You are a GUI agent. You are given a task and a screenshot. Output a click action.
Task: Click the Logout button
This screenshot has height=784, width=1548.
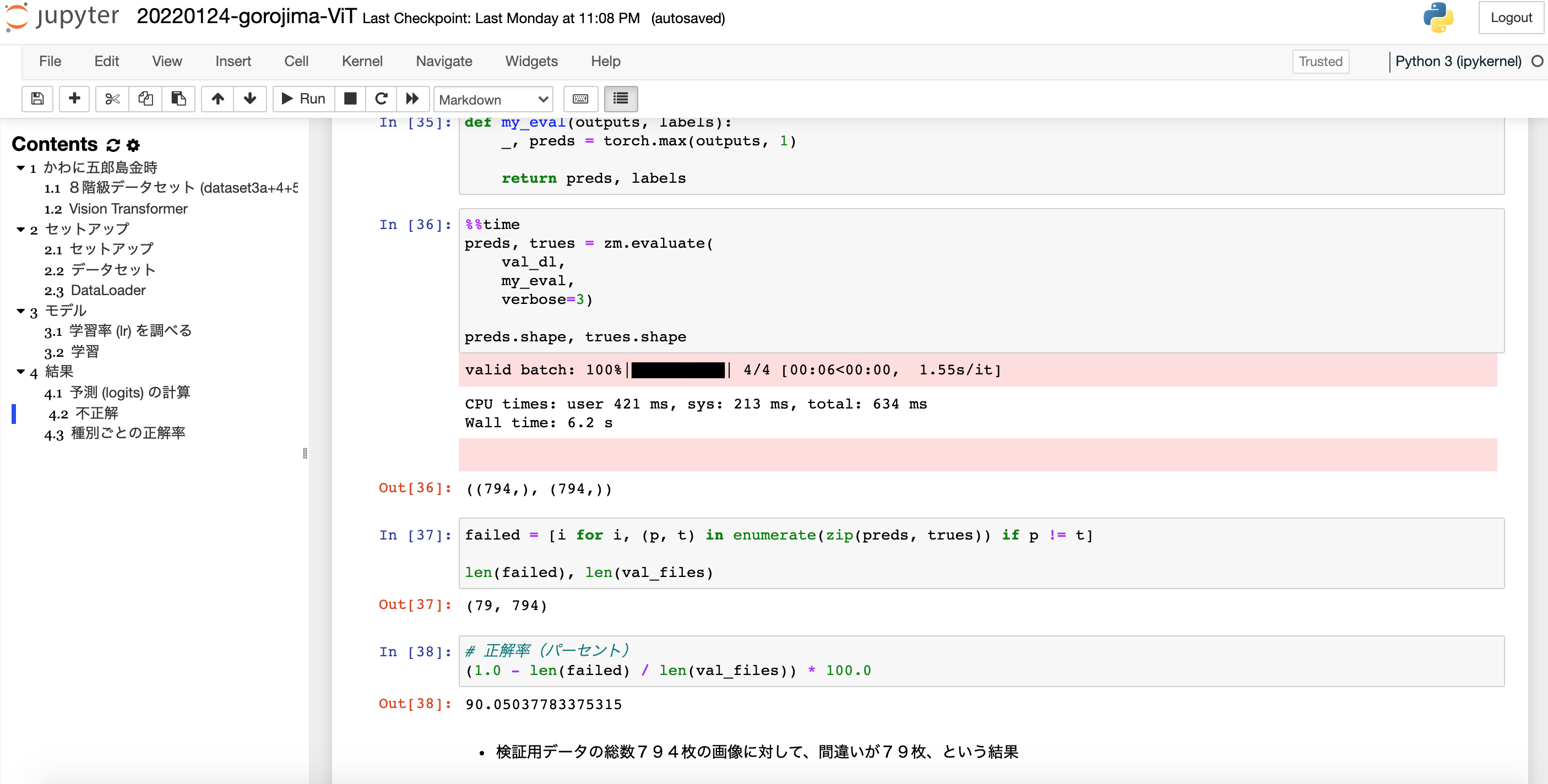pyautogui.click(x=1510, y=18)
